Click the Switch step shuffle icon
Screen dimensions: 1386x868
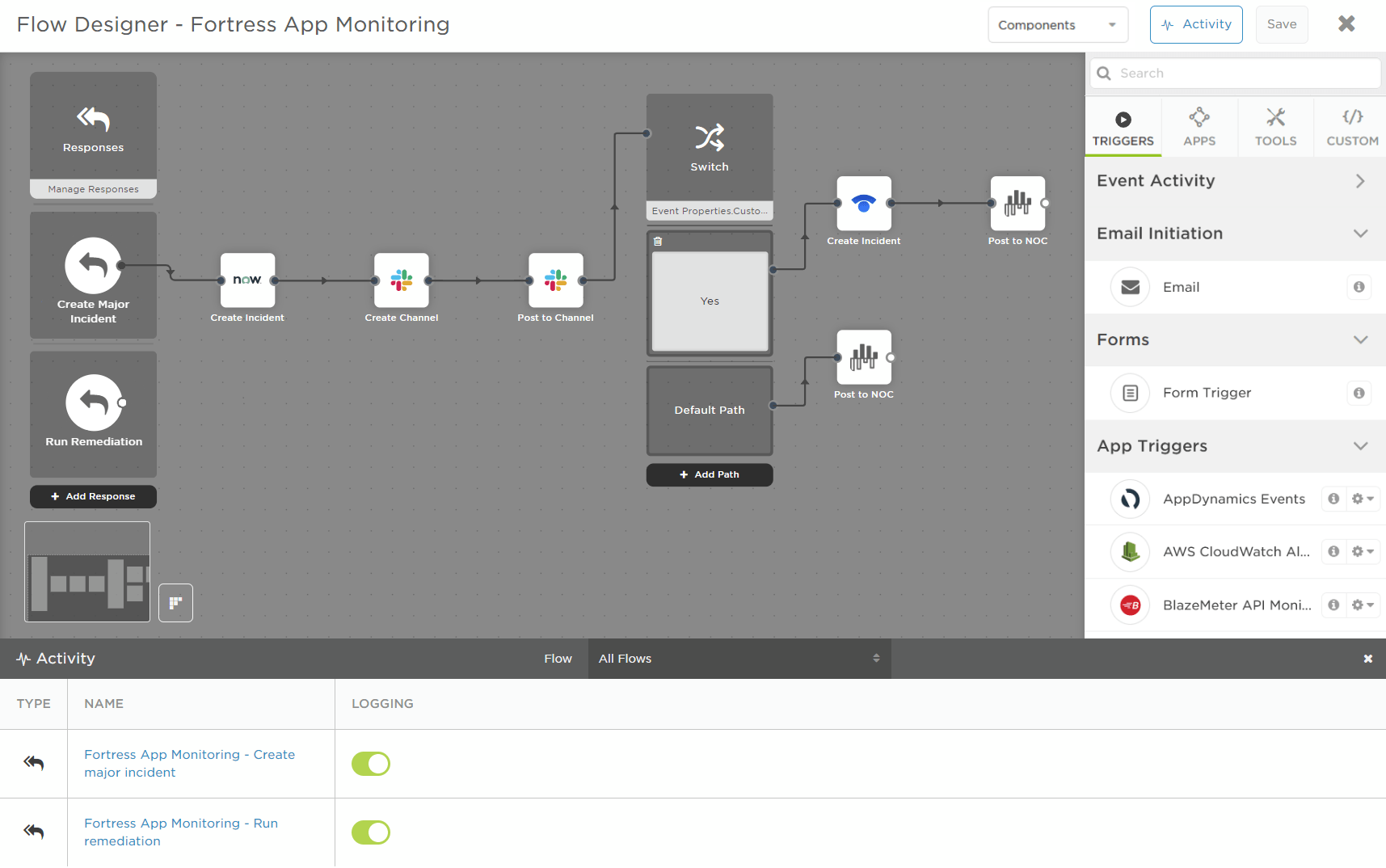point(710,137)
